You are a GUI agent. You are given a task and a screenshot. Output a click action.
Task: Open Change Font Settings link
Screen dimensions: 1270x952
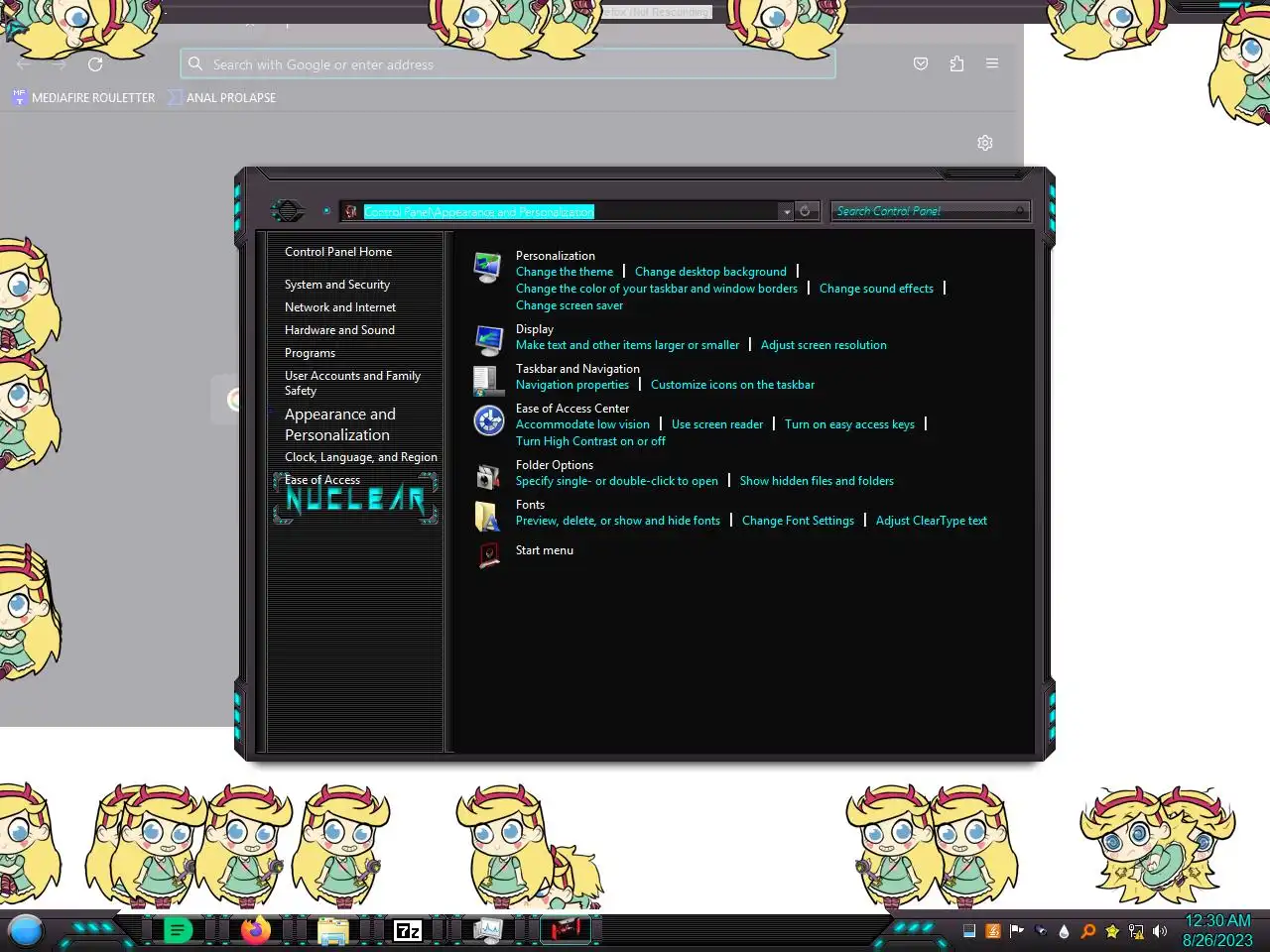pos(798,521)
